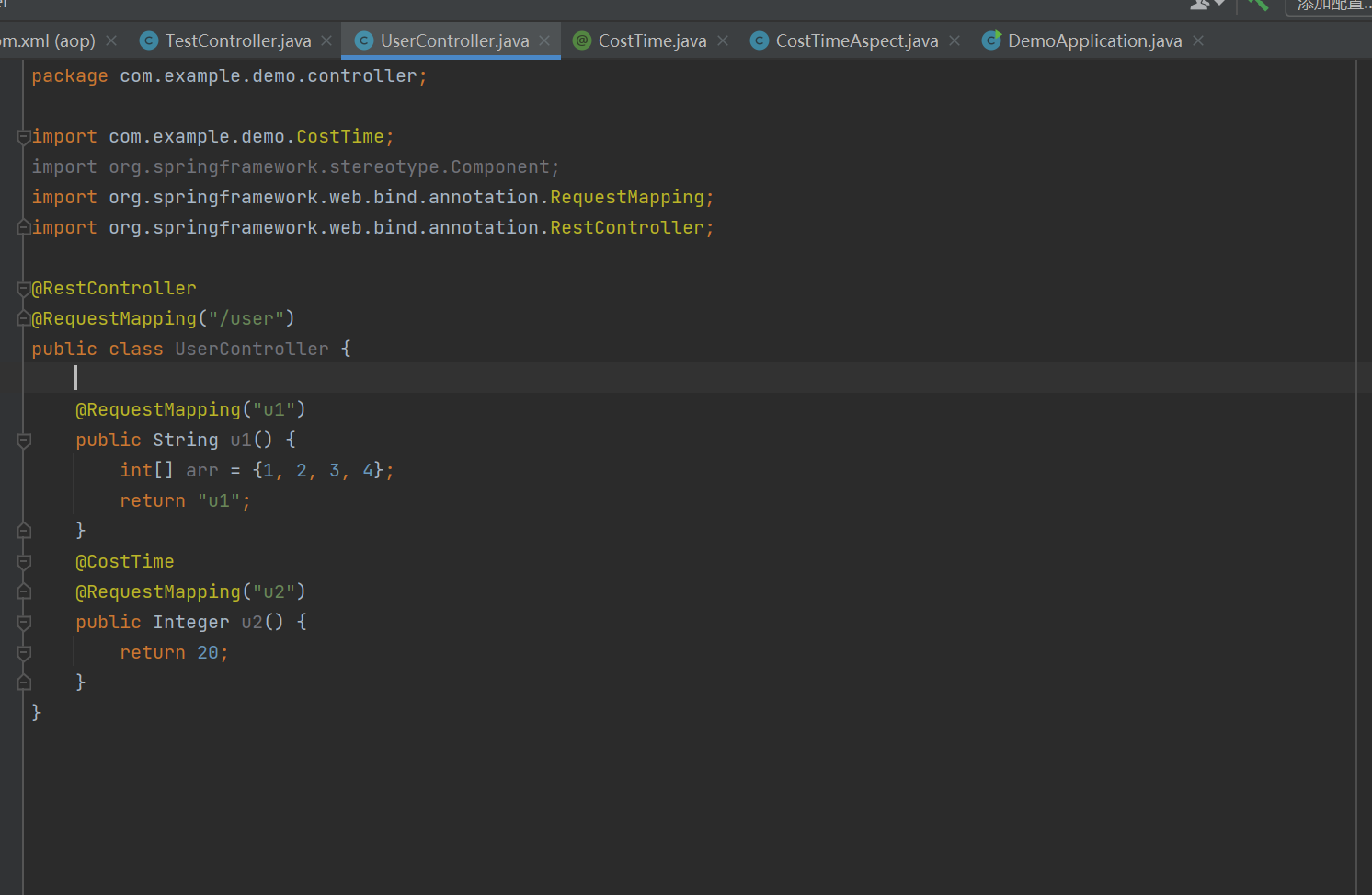Click the "/user" mapping string
This screenshot has width=1372, height=895.
[x=246, y=319]
